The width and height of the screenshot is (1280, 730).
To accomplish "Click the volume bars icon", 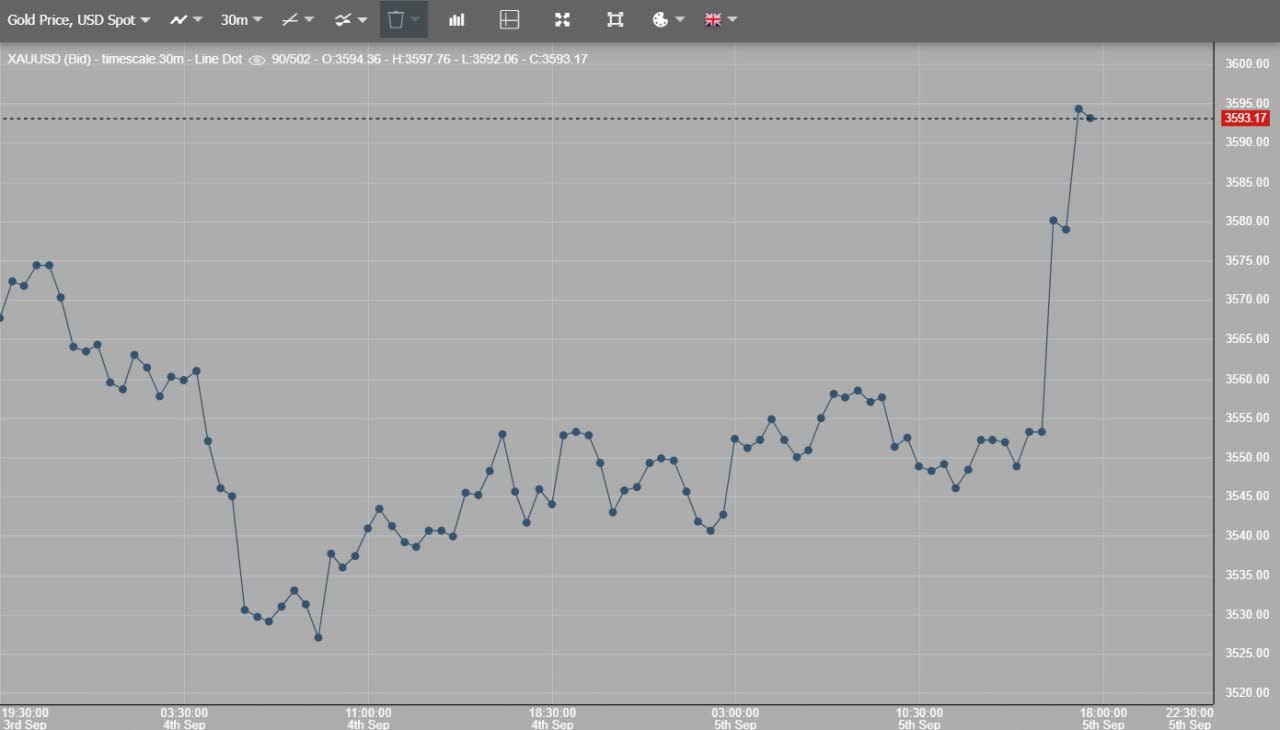I will [x=457, y=20].
